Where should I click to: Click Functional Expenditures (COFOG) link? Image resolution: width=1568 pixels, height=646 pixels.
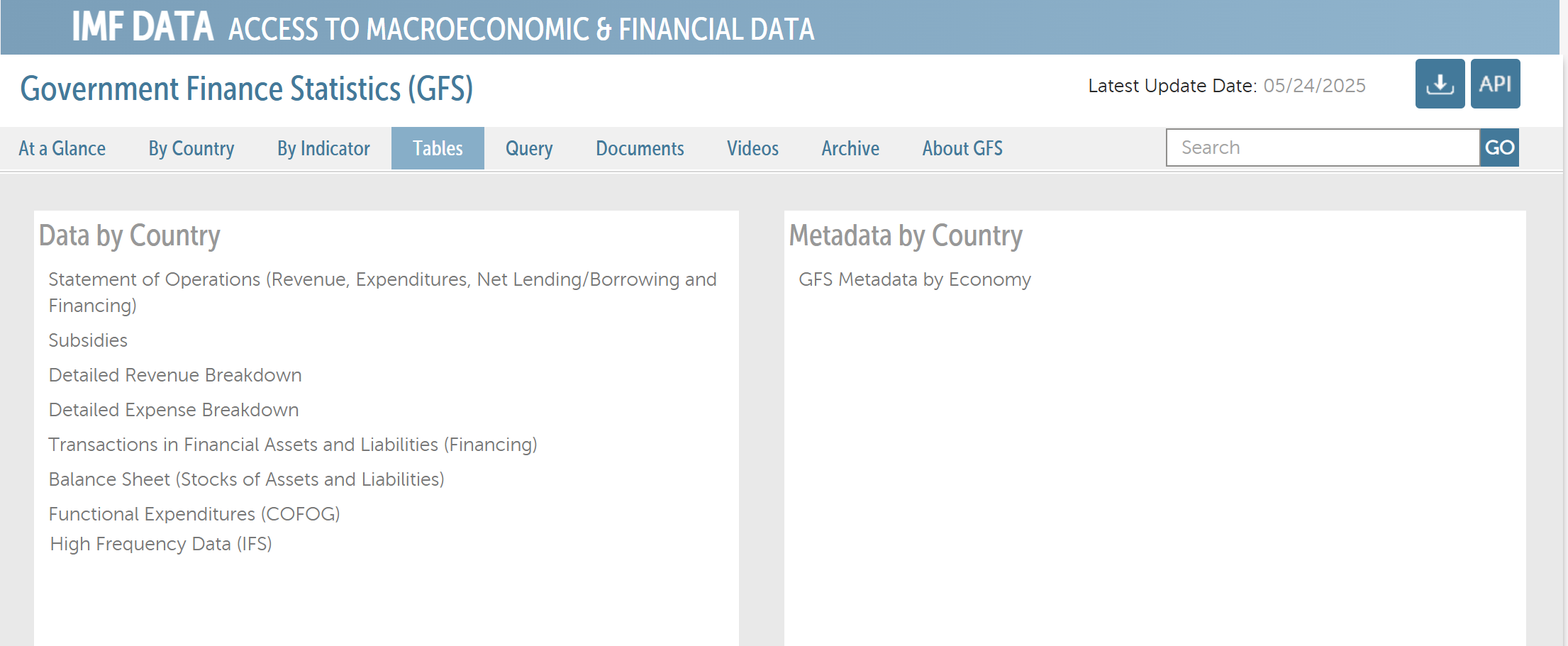pyautogui.click(x=194, y=514)
